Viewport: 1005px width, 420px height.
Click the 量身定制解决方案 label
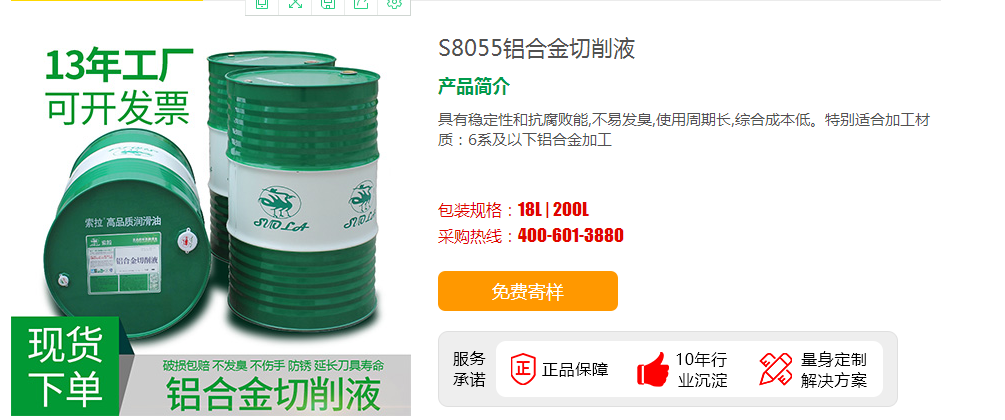click(833, 370)
